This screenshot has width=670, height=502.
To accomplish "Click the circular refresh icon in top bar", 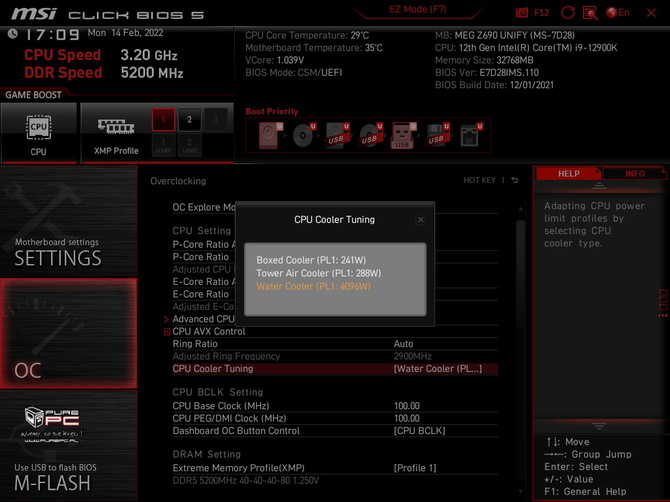I will [x=567, y=13].
